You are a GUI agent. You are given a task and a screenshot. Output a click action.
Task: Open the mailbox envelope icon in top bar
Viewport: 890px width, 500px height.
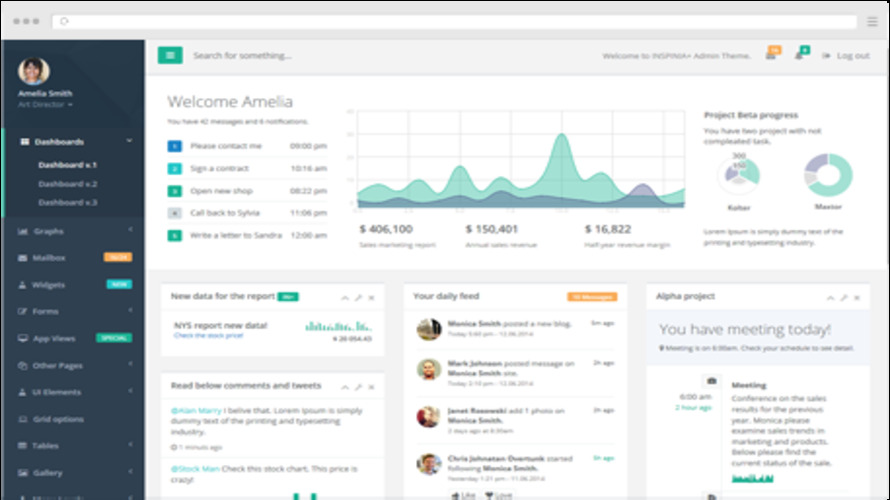[771, 56]
